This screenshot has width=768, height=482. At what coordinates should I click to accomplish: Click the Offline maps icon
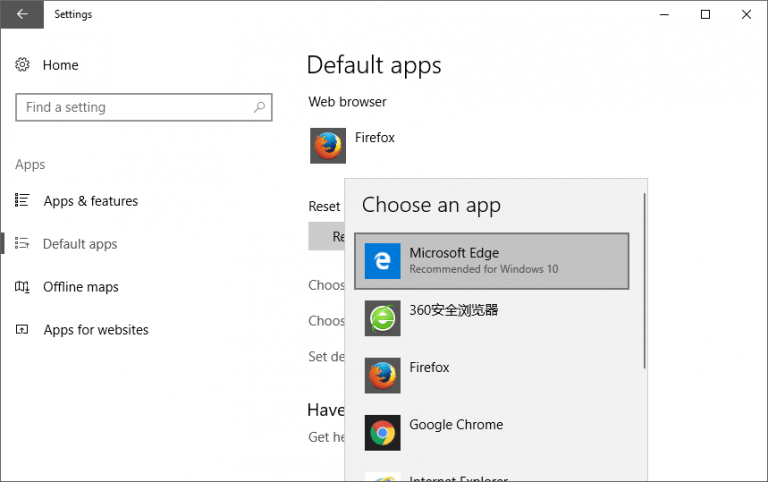(x=23, y=287)
